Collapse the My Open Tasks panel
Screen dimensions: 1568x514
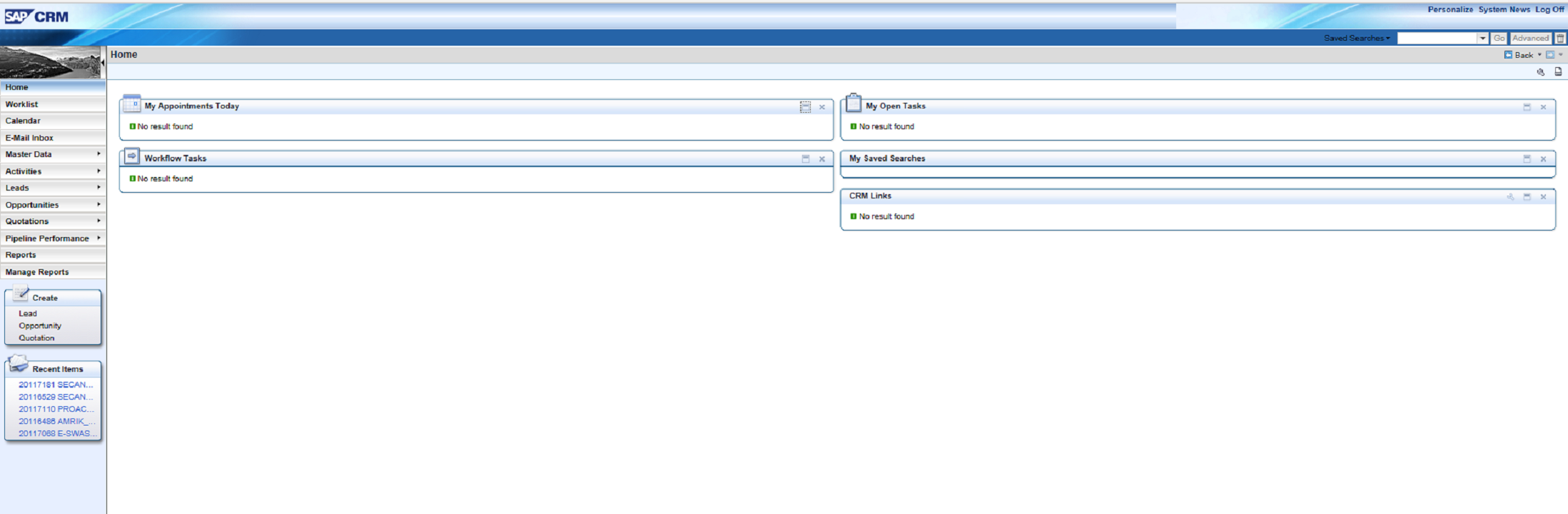(1527, 107)
